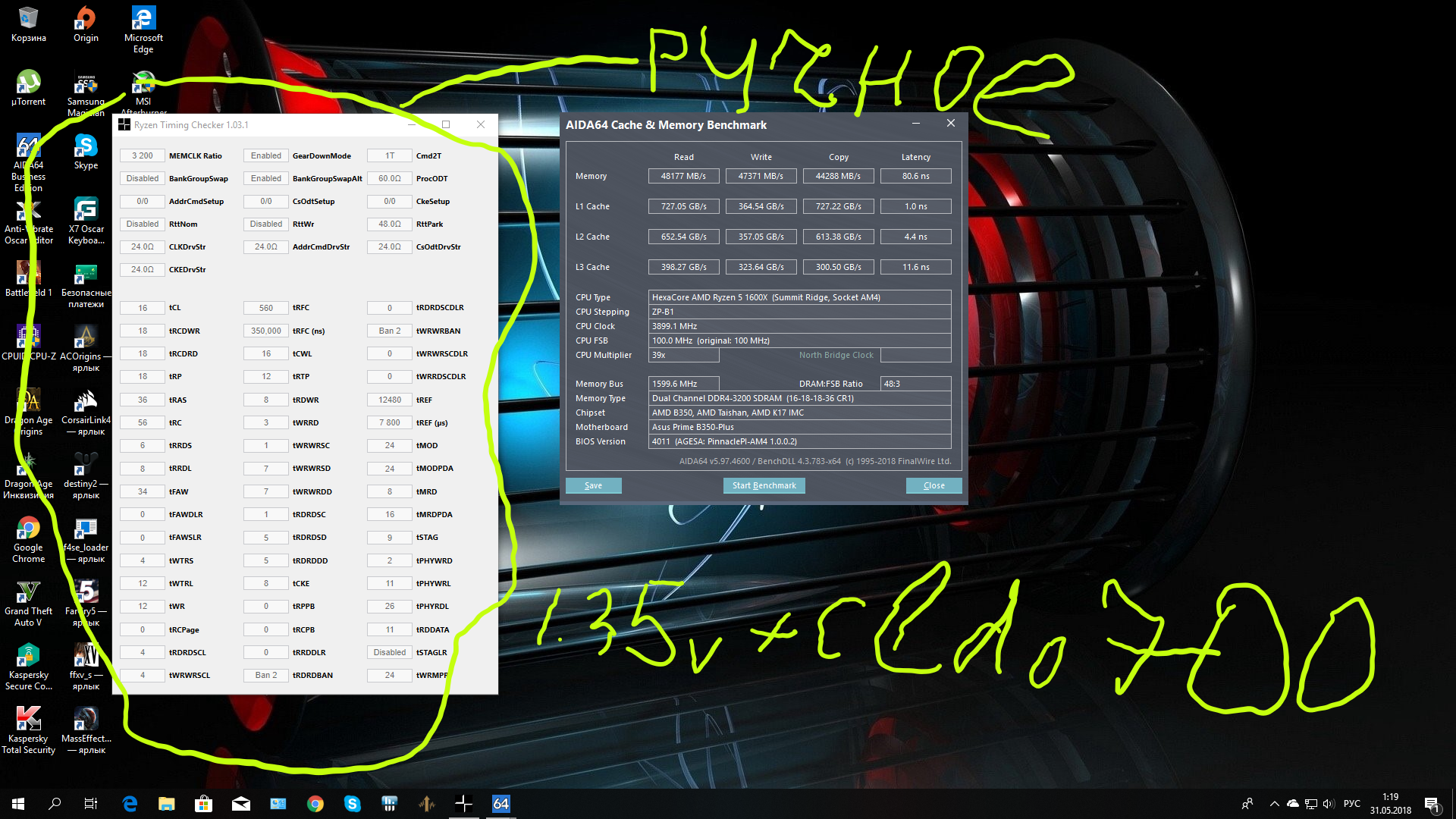Viewport: 1456px width, 819px height.
Task: Open the Action Center notifications icon
Action: [x=1432, y=804]
